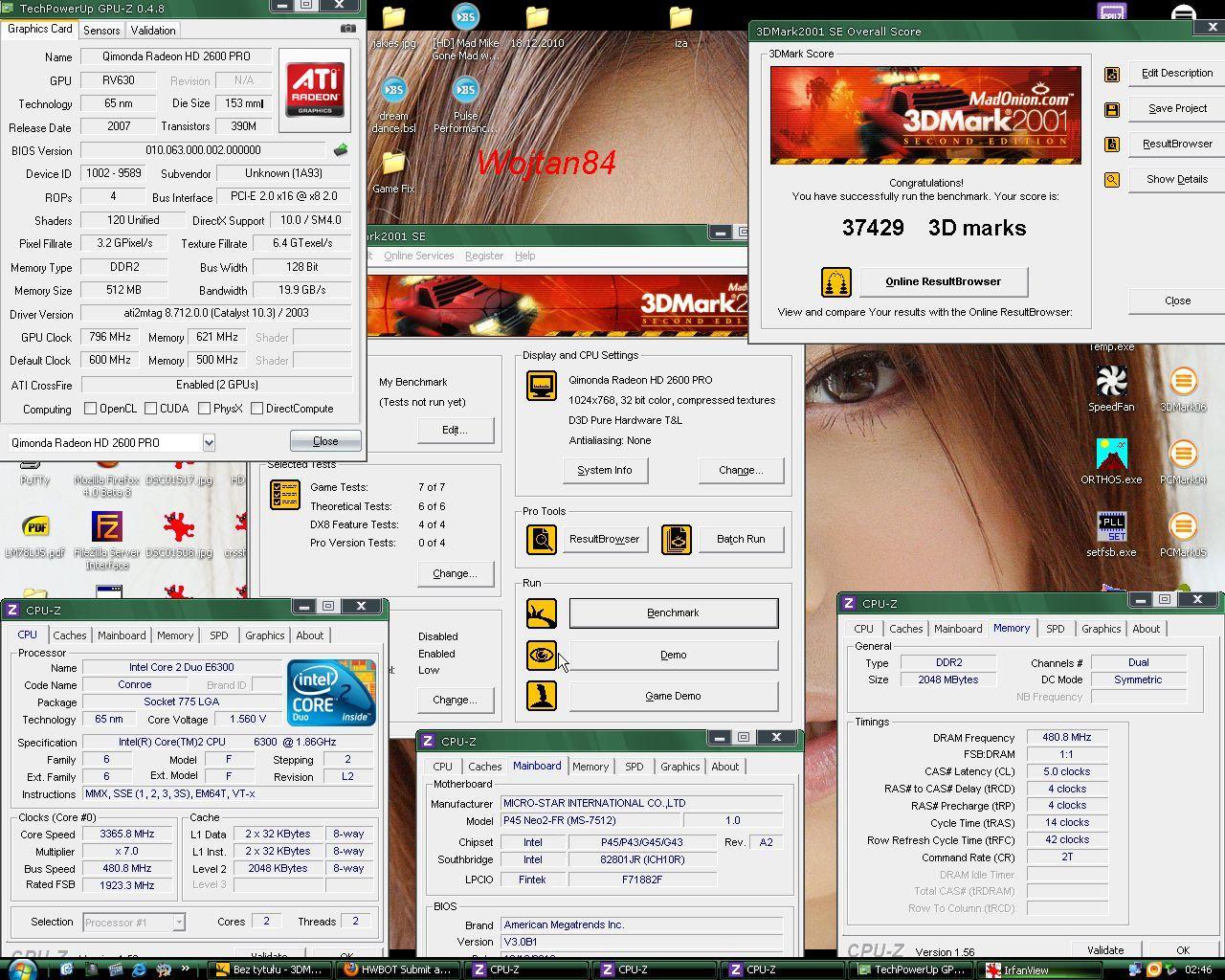The width and height of the screenshot is (1225, 980).
Task: Click the Benchmark run icon
Action: [542, 613]
